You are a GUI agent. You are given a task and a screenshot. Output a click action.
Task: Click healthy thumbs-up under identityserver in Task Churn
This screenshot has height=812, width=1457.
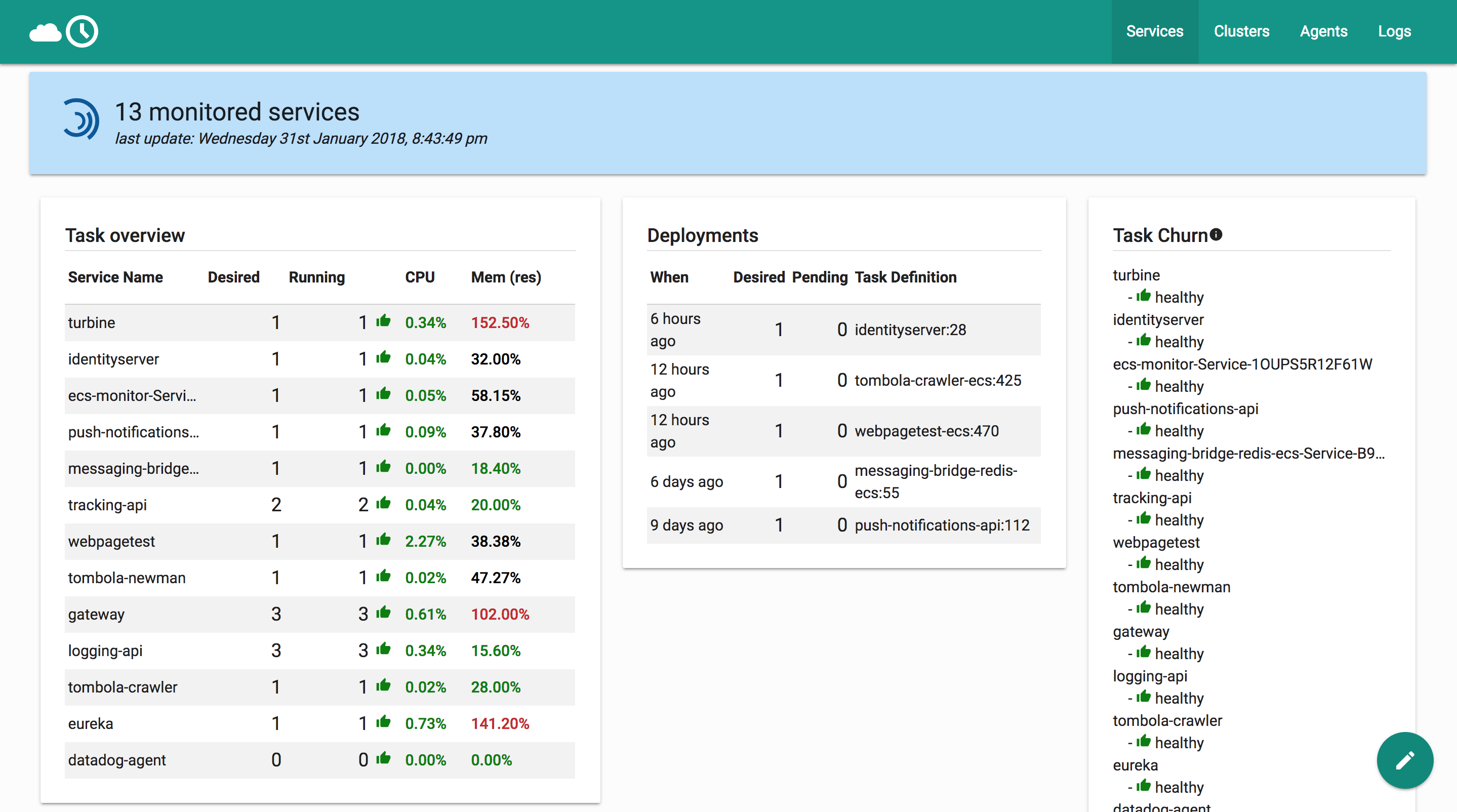[x=1144, y=340]
